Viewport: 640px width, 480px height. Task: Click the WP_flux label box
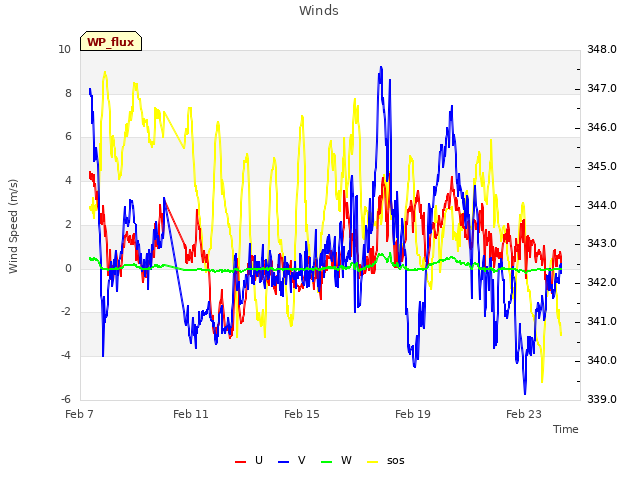111,41
